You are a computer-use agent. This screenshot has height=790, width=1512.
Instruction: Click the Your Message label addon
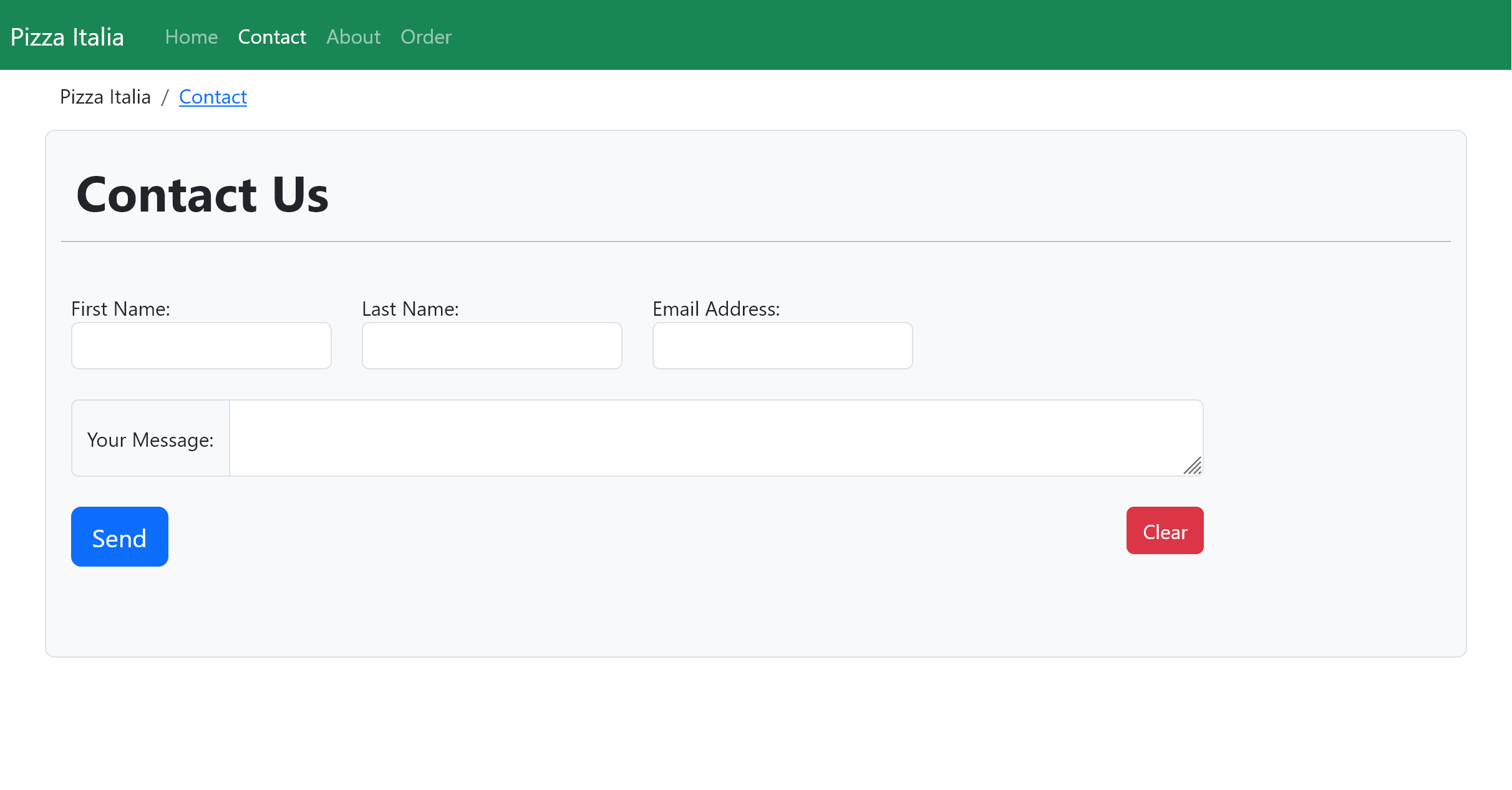pyautogui.click(x=150, y=439)
